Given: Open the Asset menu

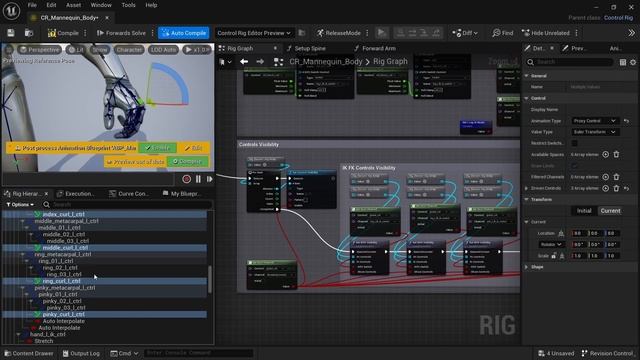Looking at the screenshot, I should click(73, 5).
